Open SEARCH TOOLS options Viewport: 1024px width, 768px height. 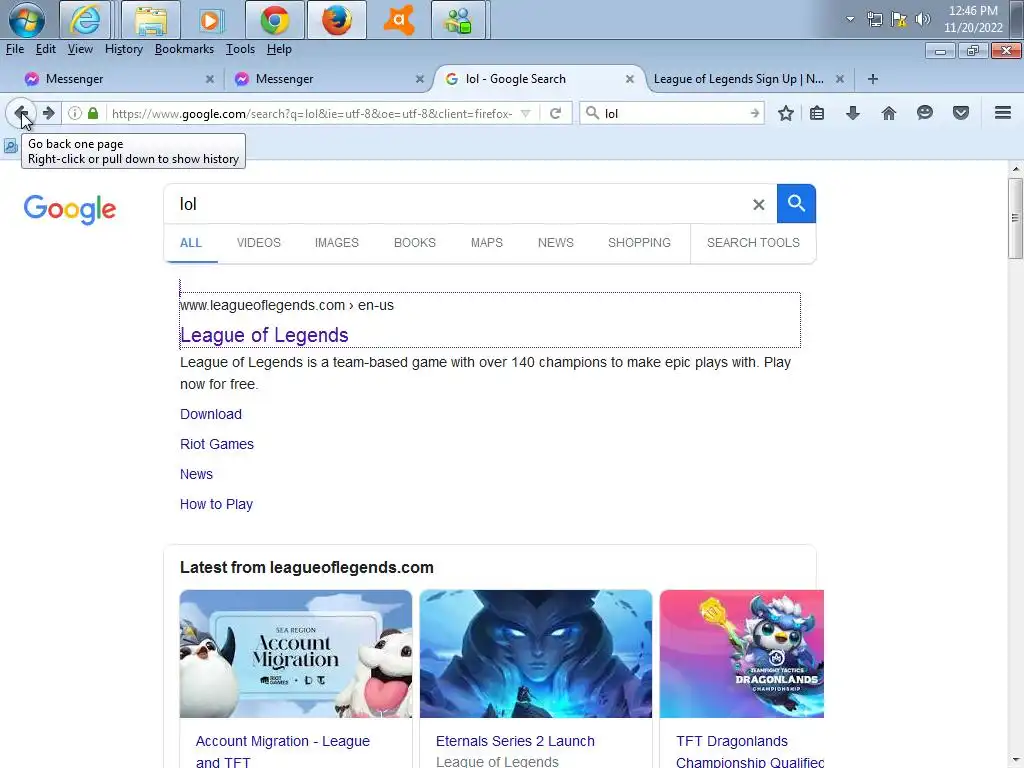point(753,243)
